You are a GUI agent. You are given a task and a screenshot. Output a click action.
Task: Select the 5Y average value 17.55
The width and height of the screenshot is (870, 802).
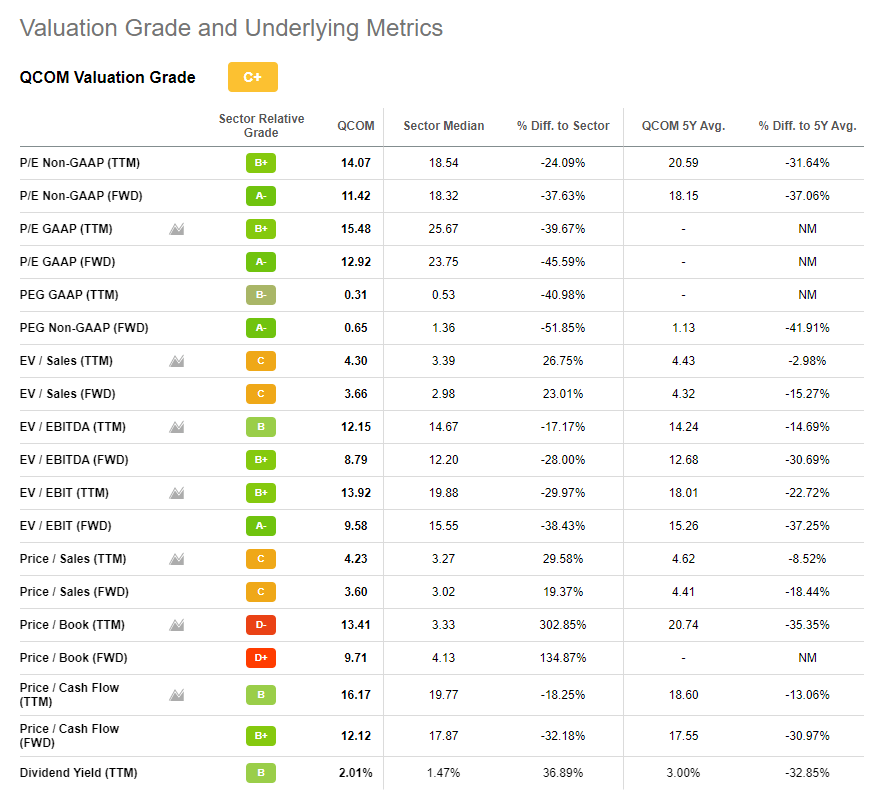(x=684, y=736)
